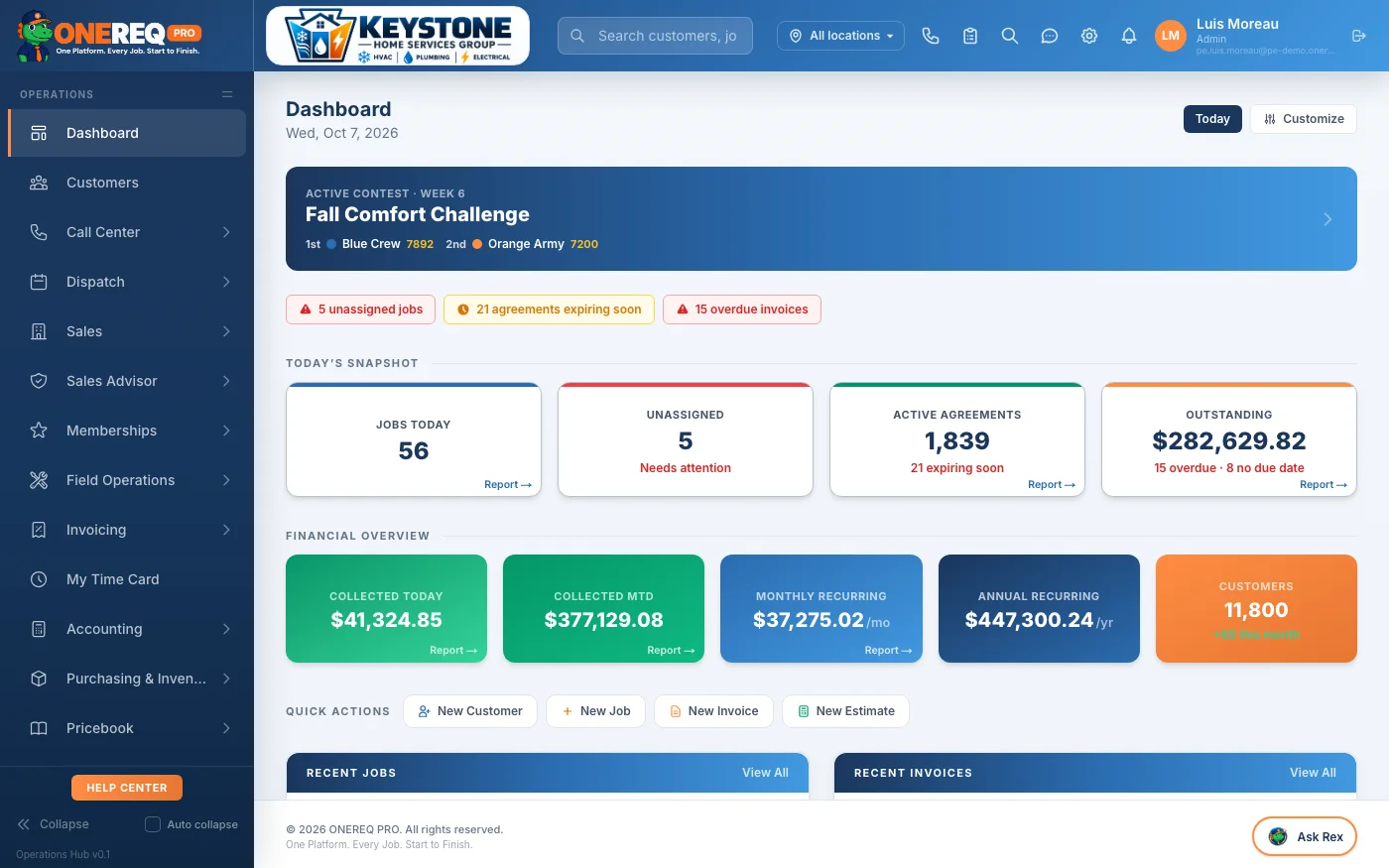The image size is (1389, 868).
Task: Collapse the sidebar with the Collapse control
Action: point(54,824)
